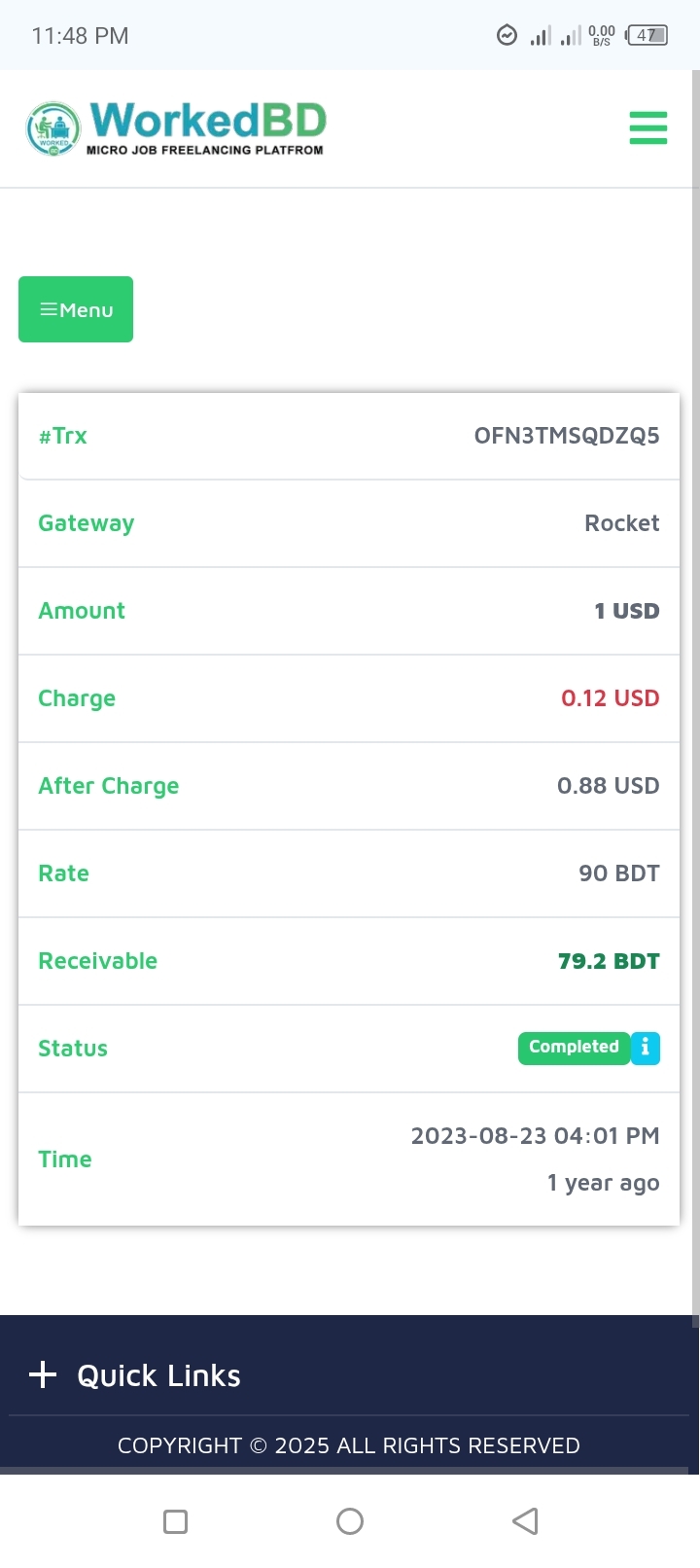Image resolution: width=700 pixels, height=1568 pixels.
Task: Tap the battery indicator in status bar
Action: [647, 36]
